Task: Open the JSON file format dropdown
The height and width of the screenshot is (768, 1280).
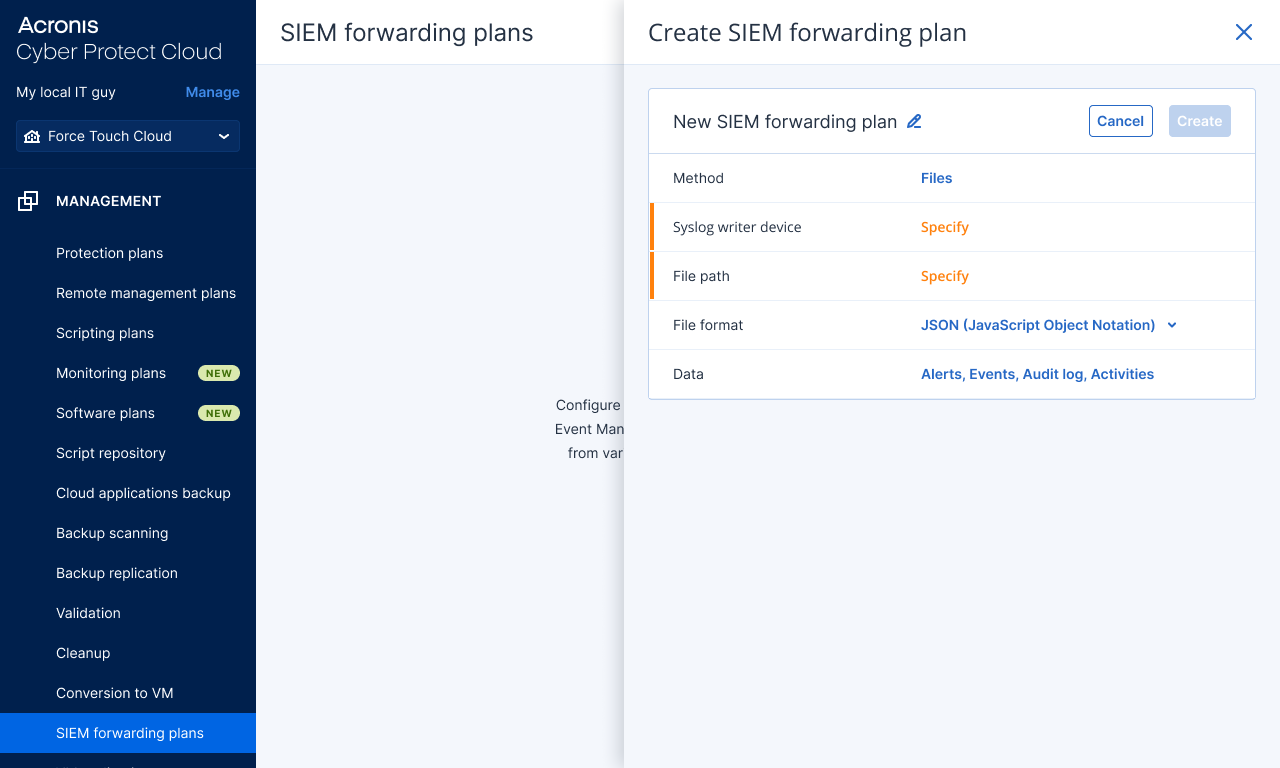Action: (x=1048, y=325)
